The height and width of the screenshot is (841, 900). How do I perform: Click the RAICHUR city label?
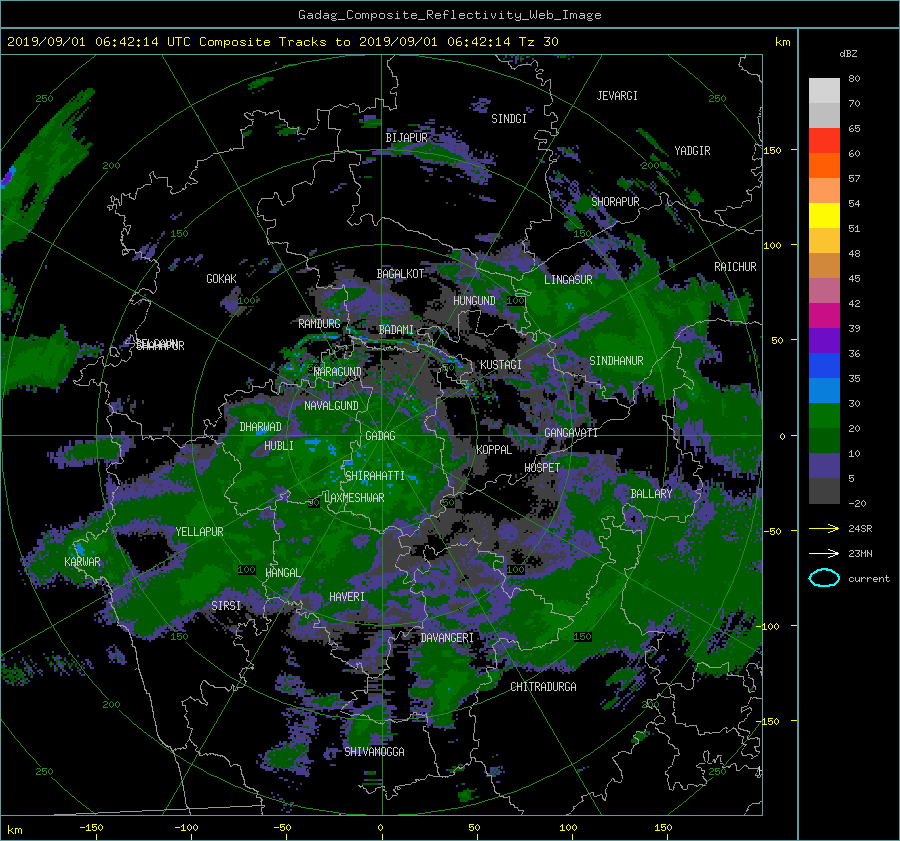(735, 267)
